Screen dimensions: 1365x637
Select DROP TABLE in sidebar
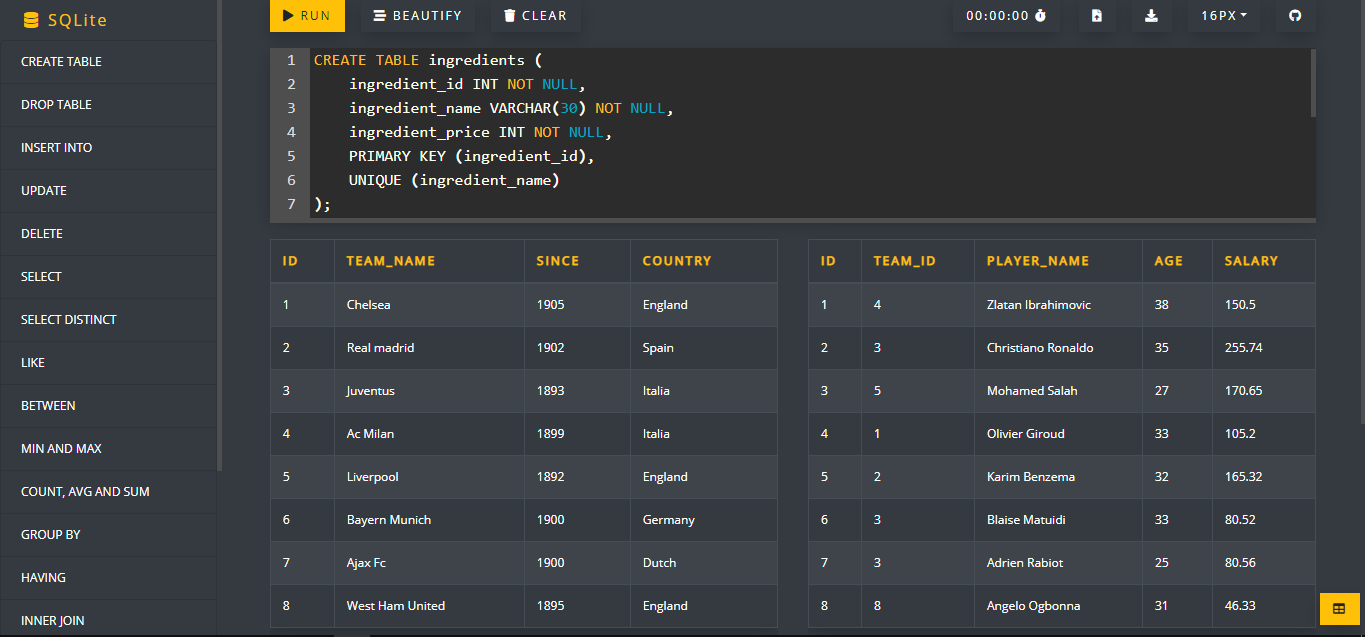tap(108, 105)
